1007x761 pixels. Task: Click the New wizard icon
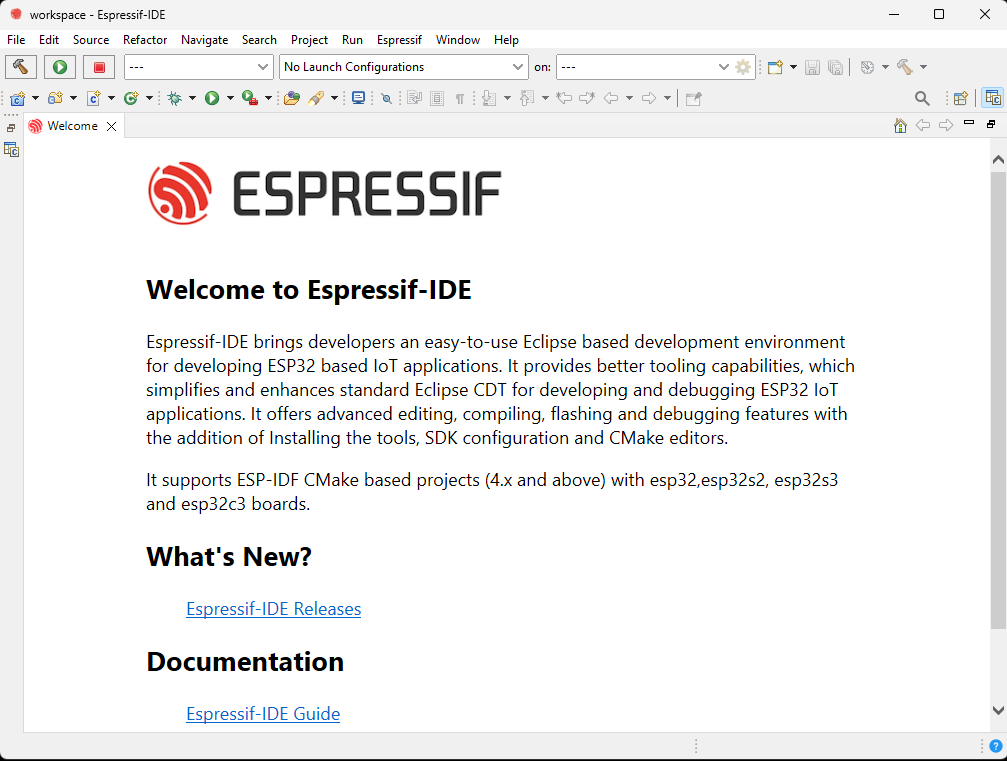coord(775,67)
